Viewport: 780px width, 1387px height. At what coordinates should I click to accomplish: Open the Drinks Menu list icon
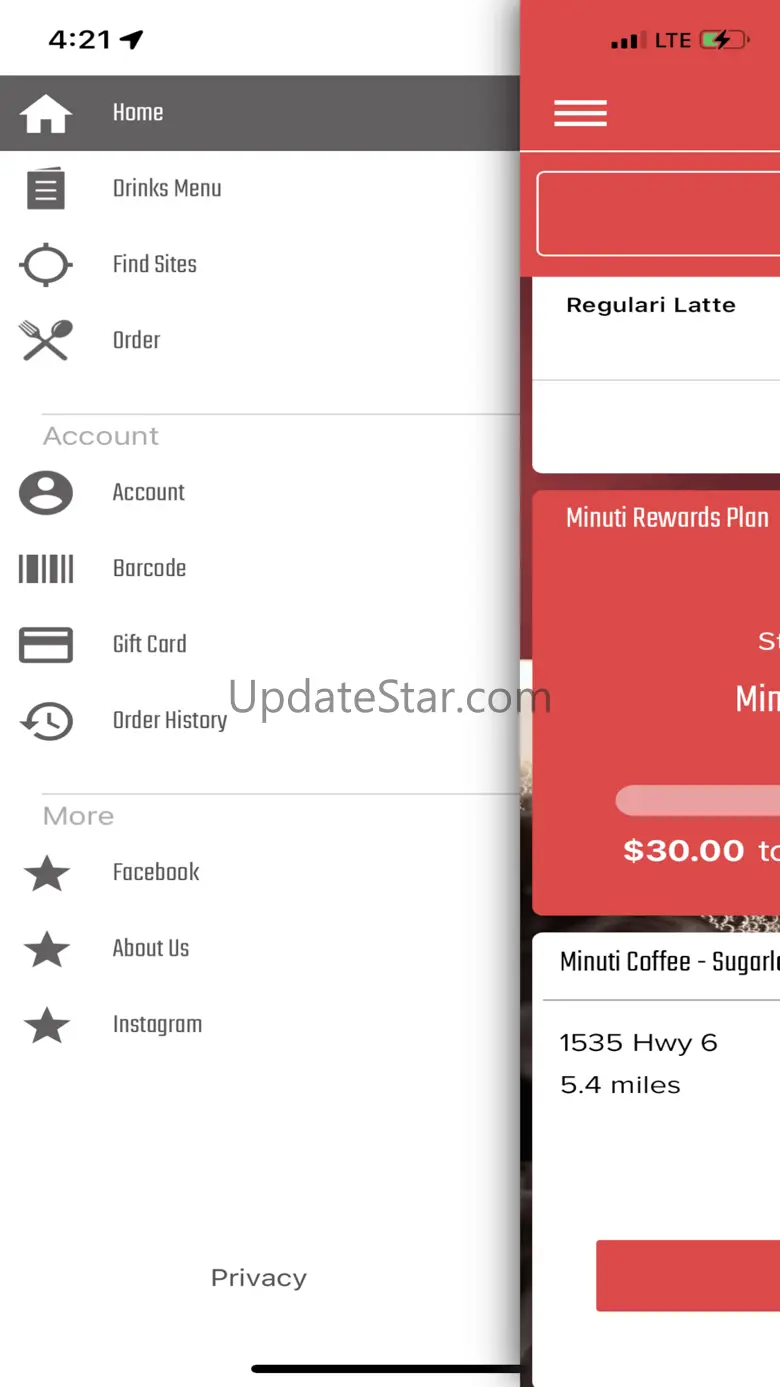point(46,189)
